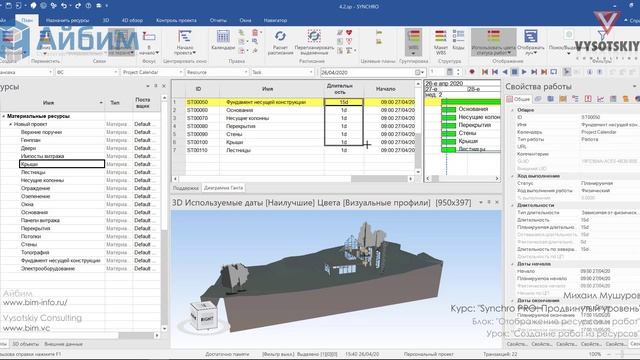This screenshot has height=360, width=640.
Task: Open the properties tab with chart icon
Action: pos(600,99)
